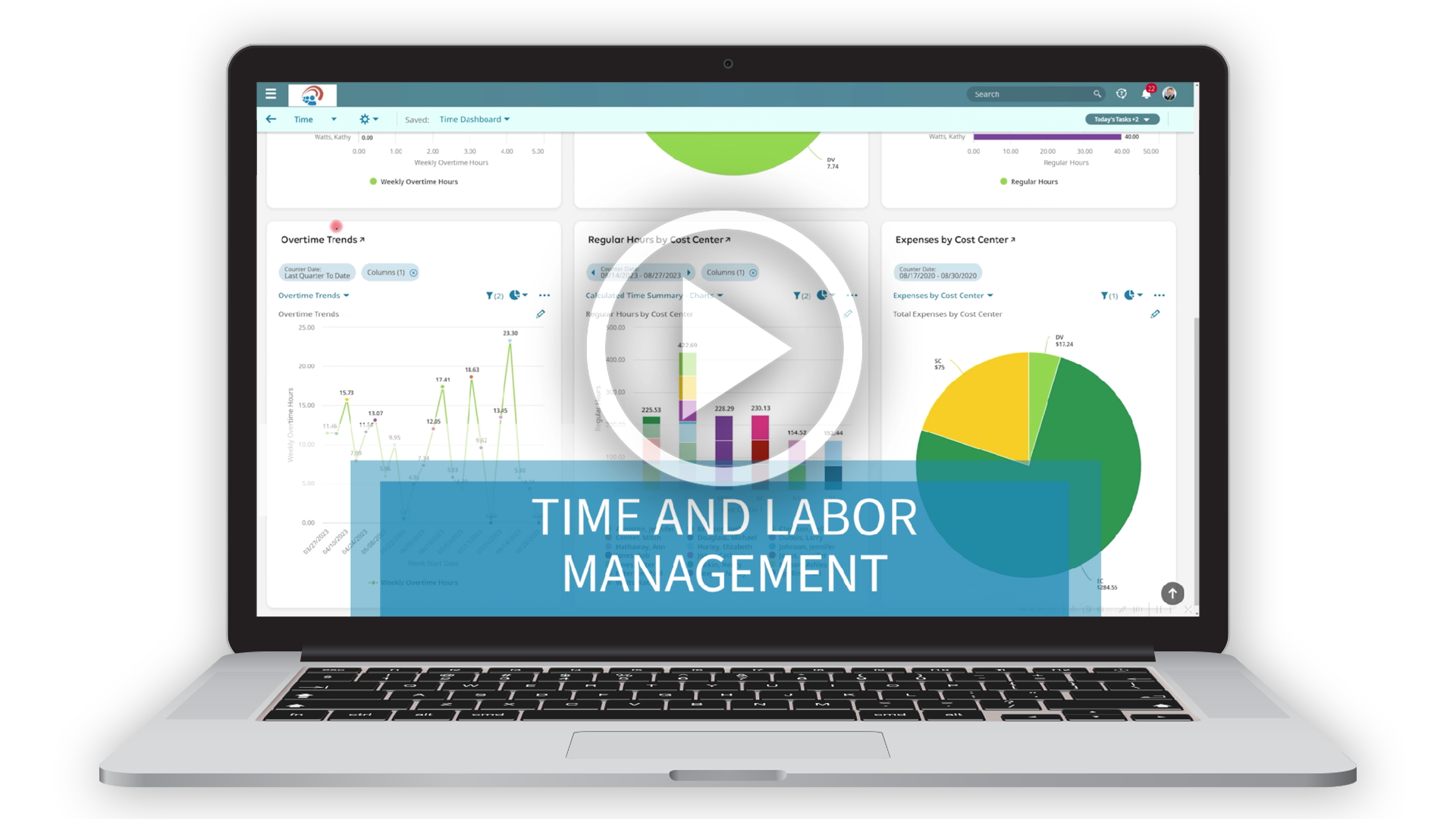Click the date counter filter Last Quarter To Date

click(x=318, y=272)
